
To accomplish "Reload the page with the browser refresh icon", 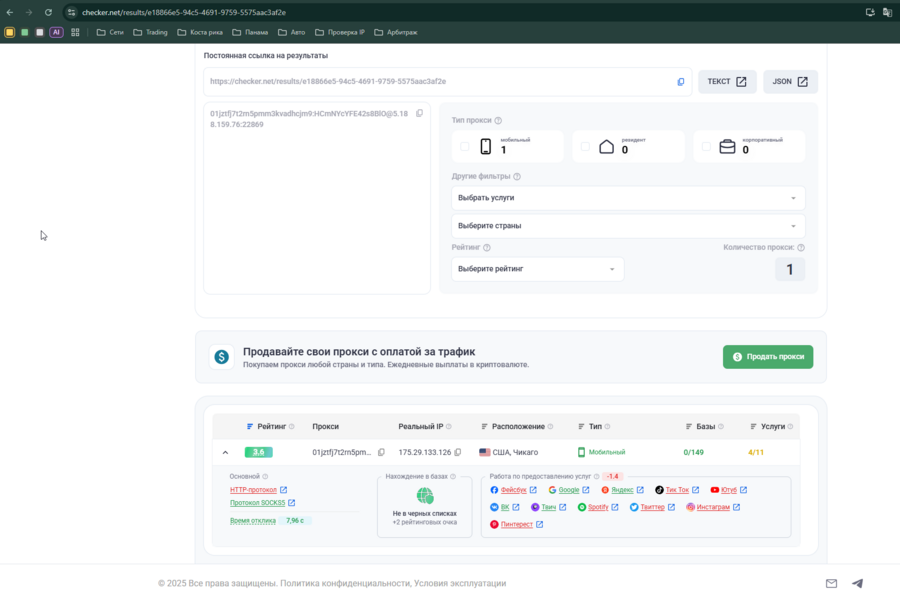I will point(48,12).
